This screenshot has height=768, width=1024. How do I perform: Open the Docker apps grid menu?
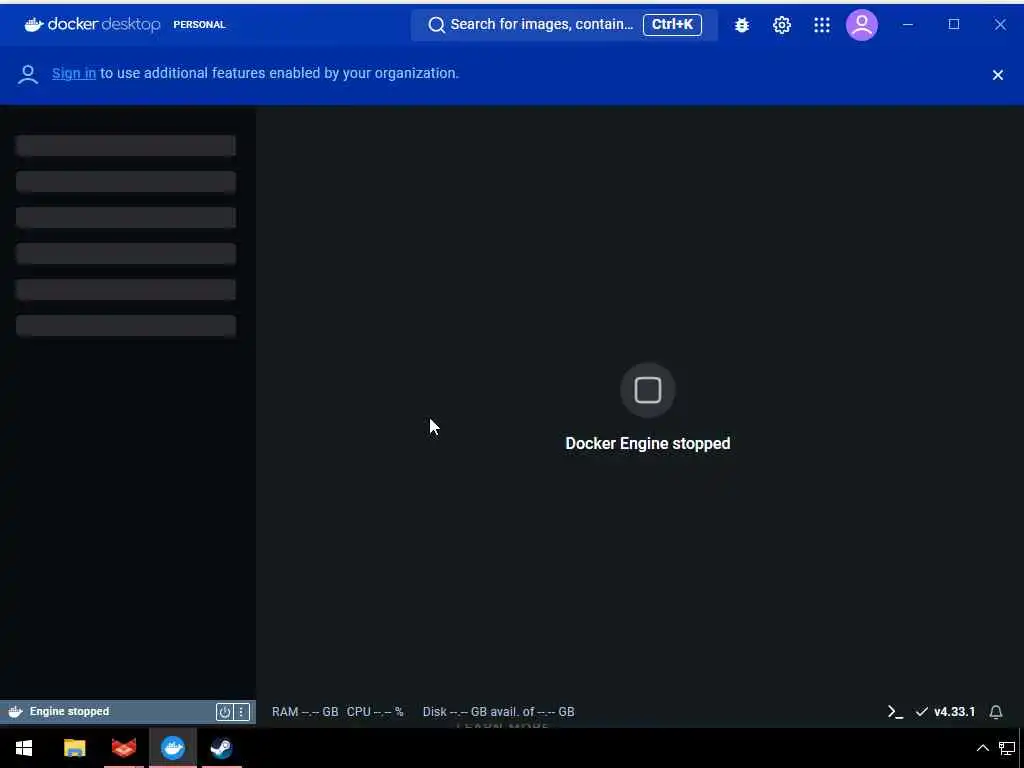tap(822, 25)
